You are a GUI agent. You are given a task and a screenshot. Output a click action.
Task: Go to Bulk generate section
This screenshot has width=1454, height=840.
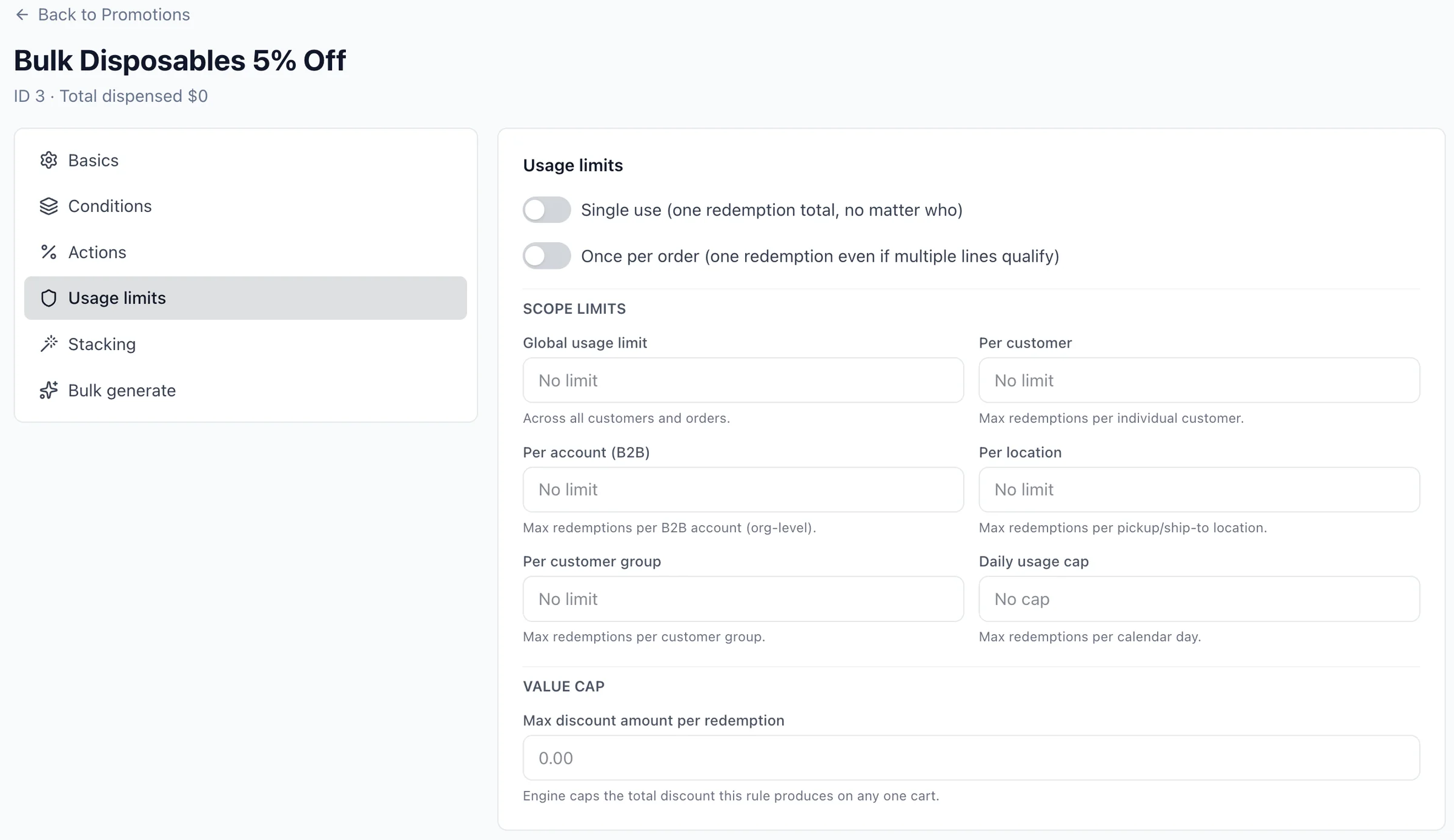click(122, 391)
